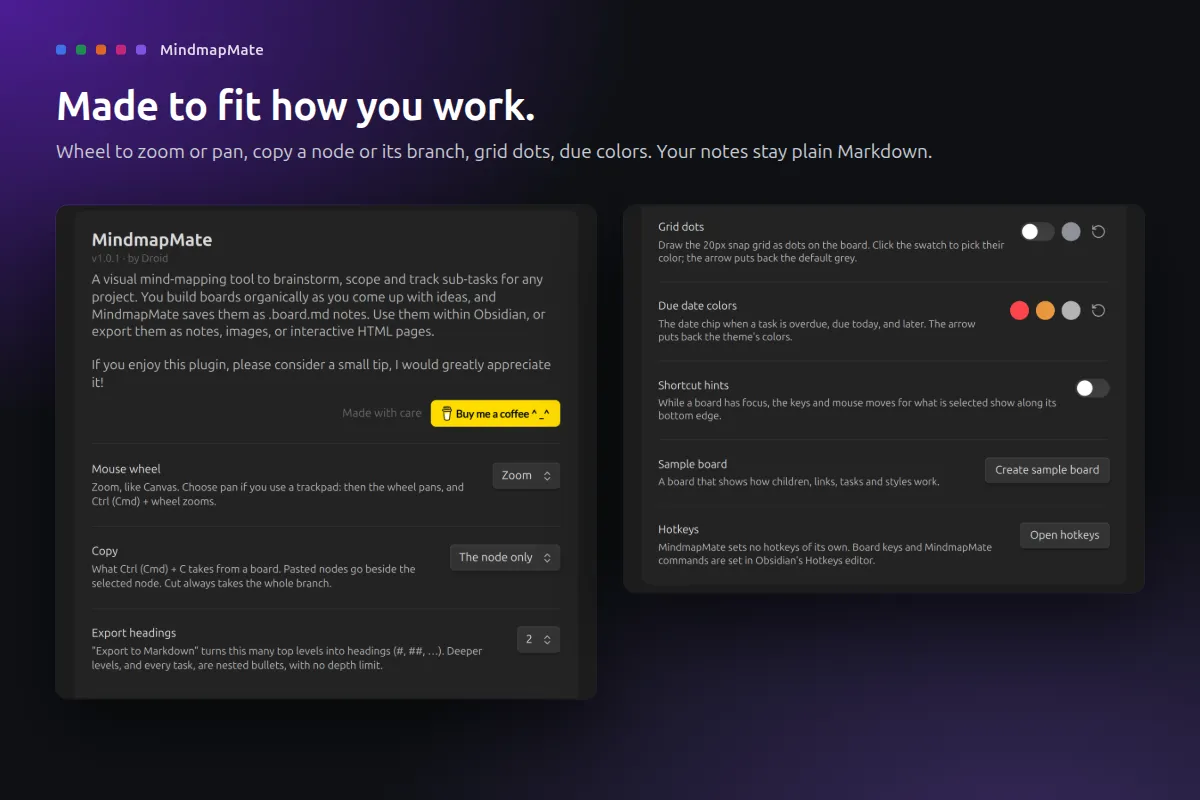Click the orange due-today color swatch
The width and height of the screenshot is (1200, 800).
(x=1045, y=310)
